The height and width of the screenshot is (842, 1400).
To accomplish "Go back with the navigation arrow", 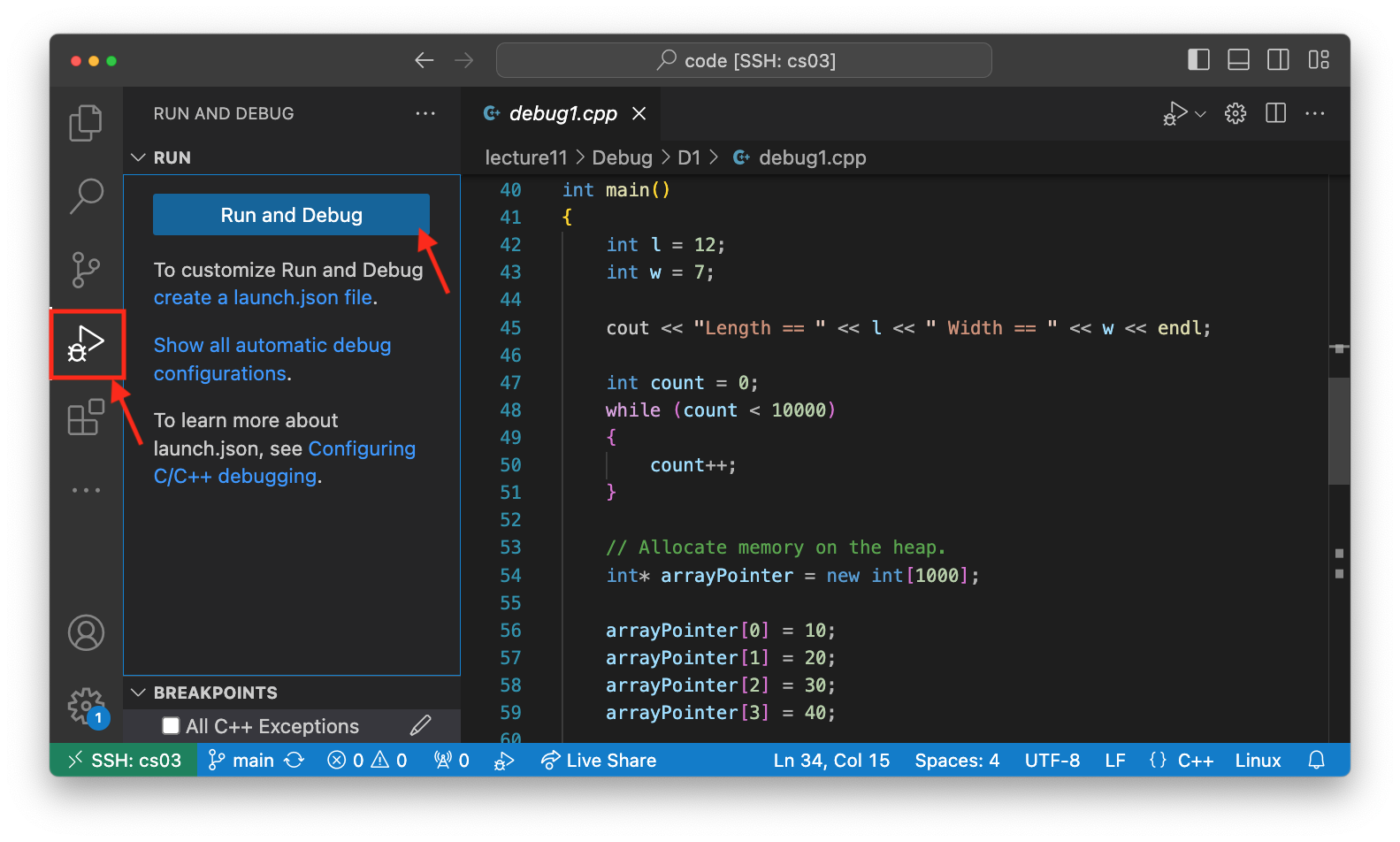I will [425, 60].
